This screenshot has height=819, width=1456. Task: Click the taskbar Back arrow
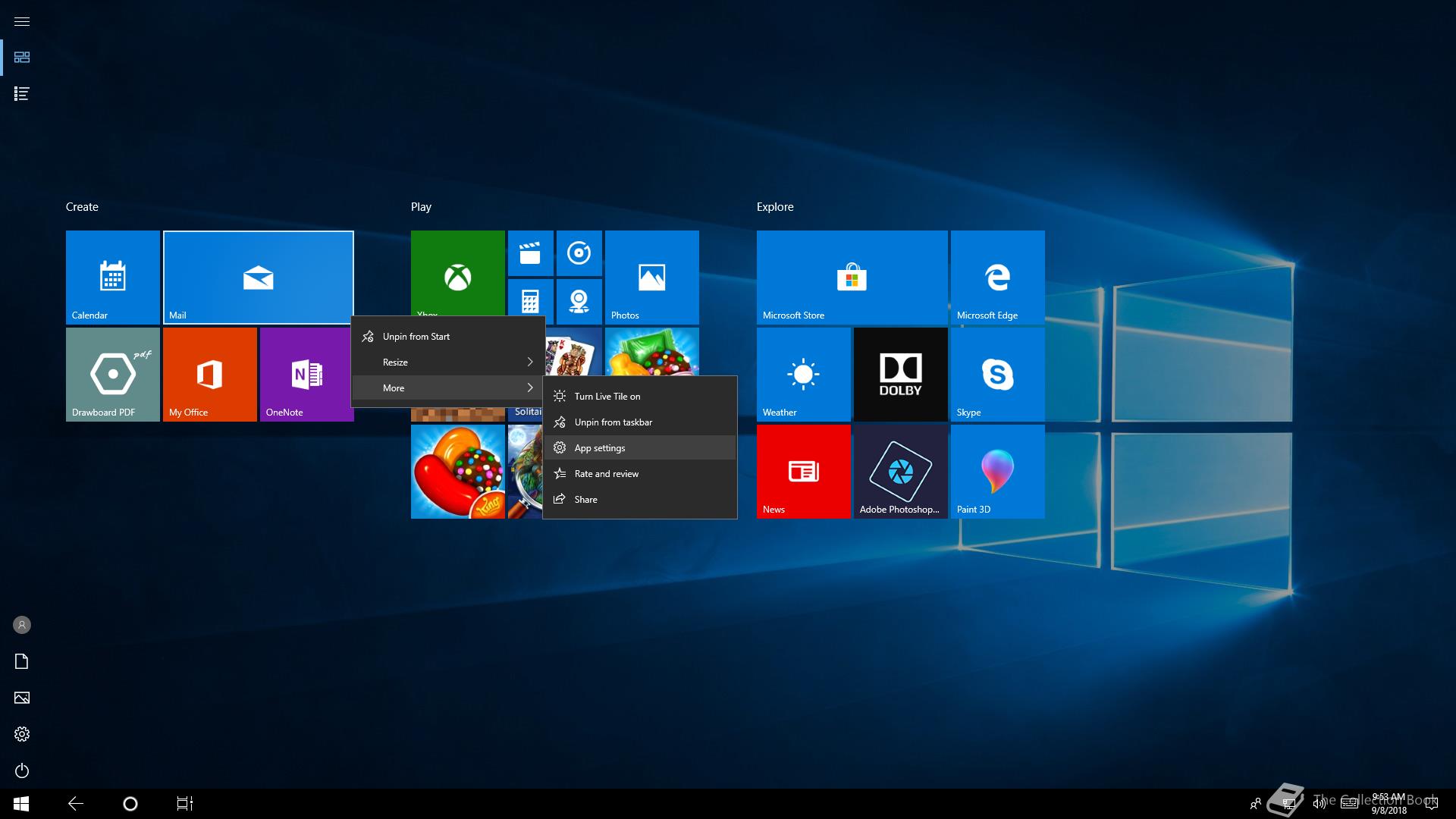pos(76,804)
